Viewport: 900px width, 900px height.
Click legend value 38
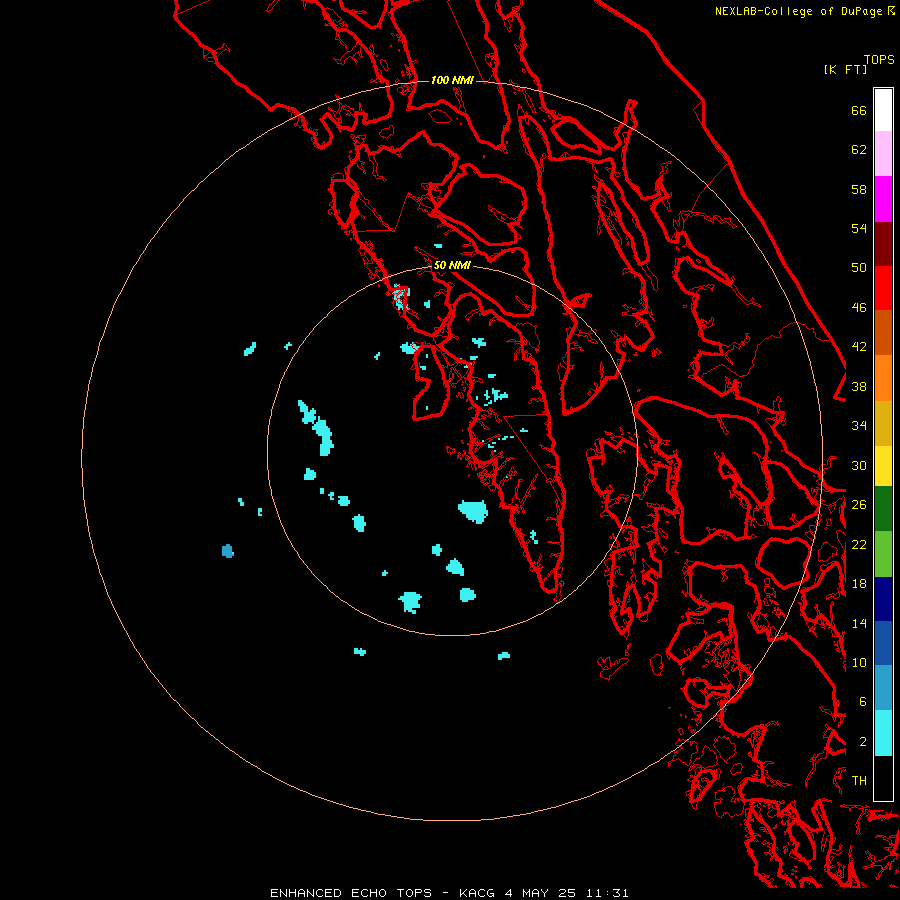[x=859, y=386]
